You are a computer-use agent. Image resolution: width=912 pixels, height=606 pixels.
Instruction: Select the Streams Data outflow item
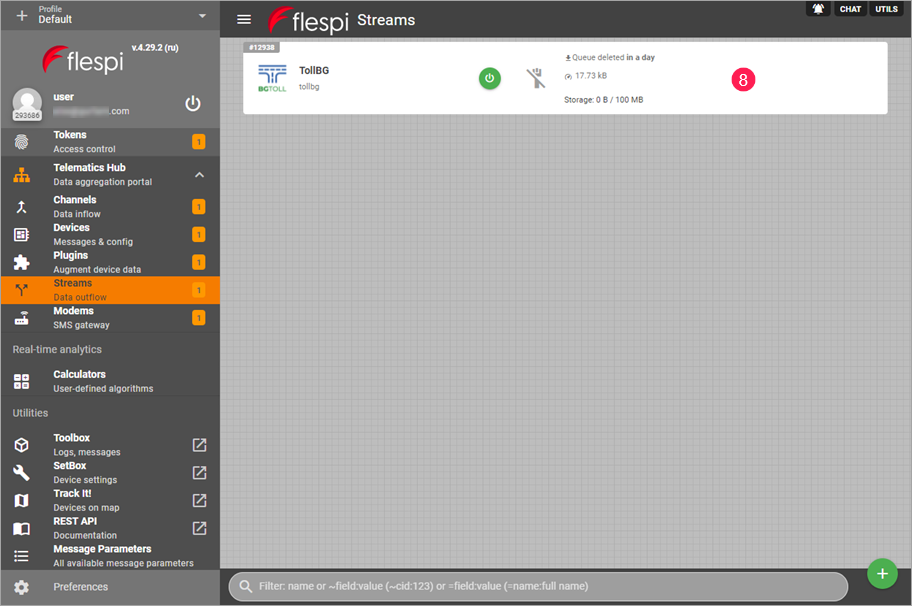pos(110,290)
